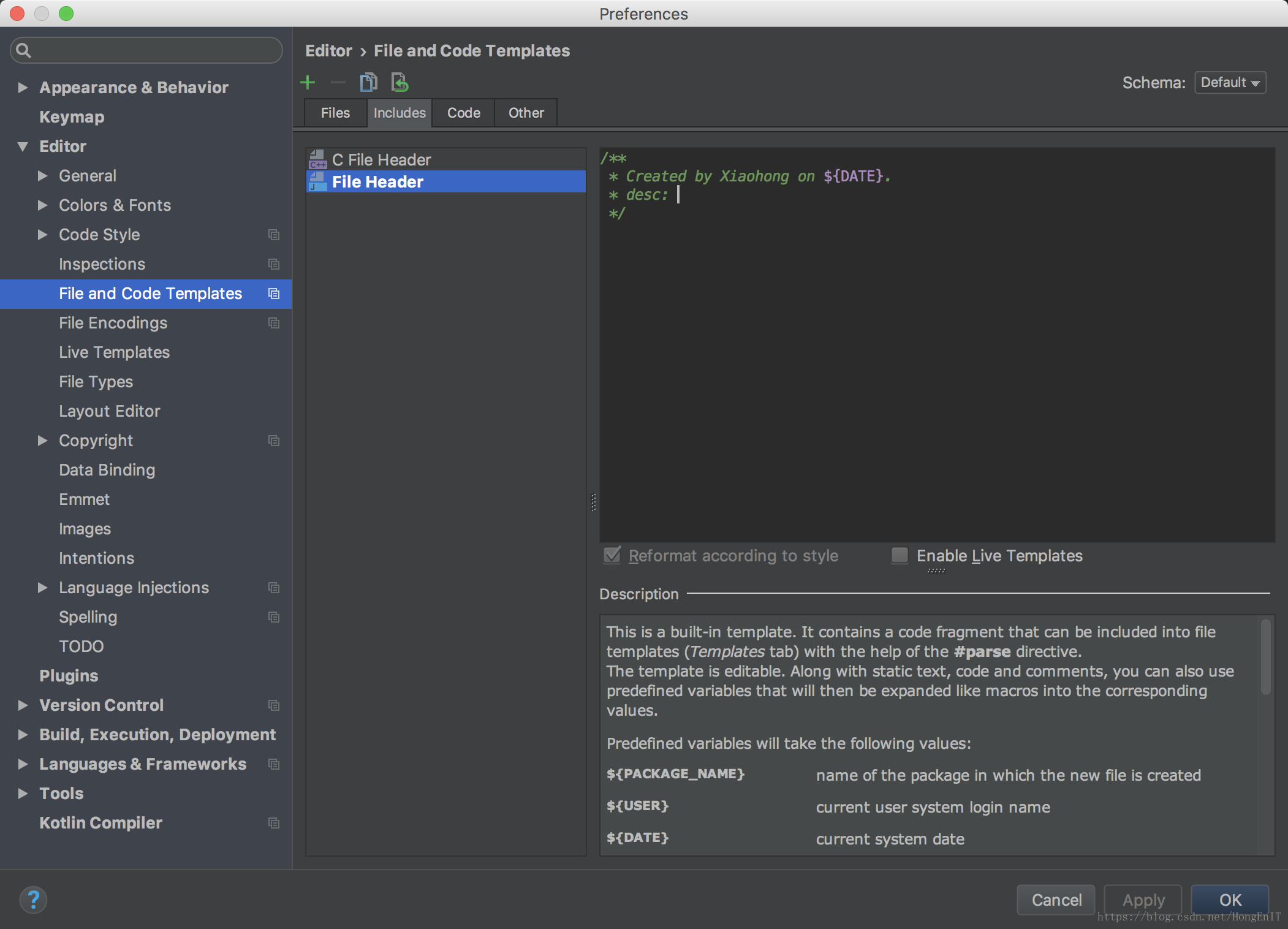Image resolution: width=1288 pixels, height=929 pixels.
Task: Open File Encodings settings
Action: [113, 323]
